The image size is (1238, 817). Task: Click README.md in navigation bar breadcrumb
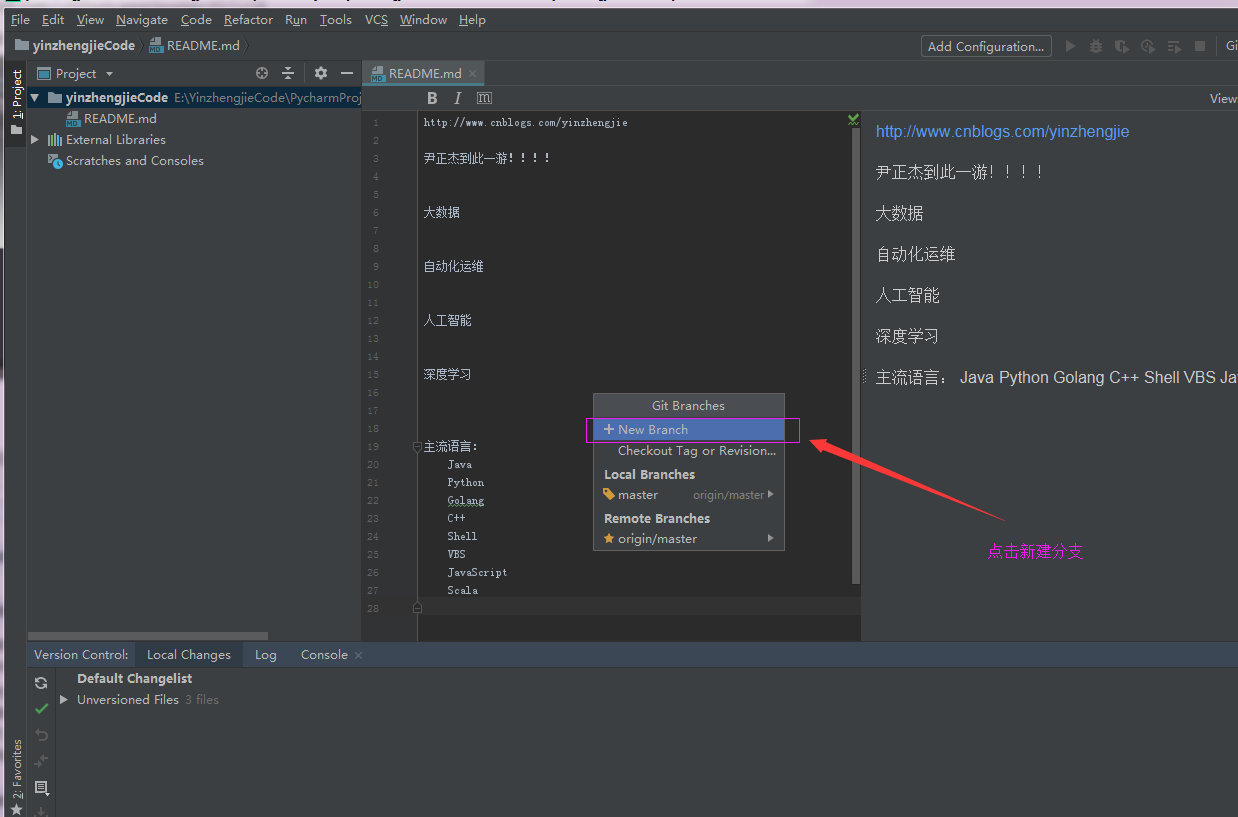click(204, 46)
